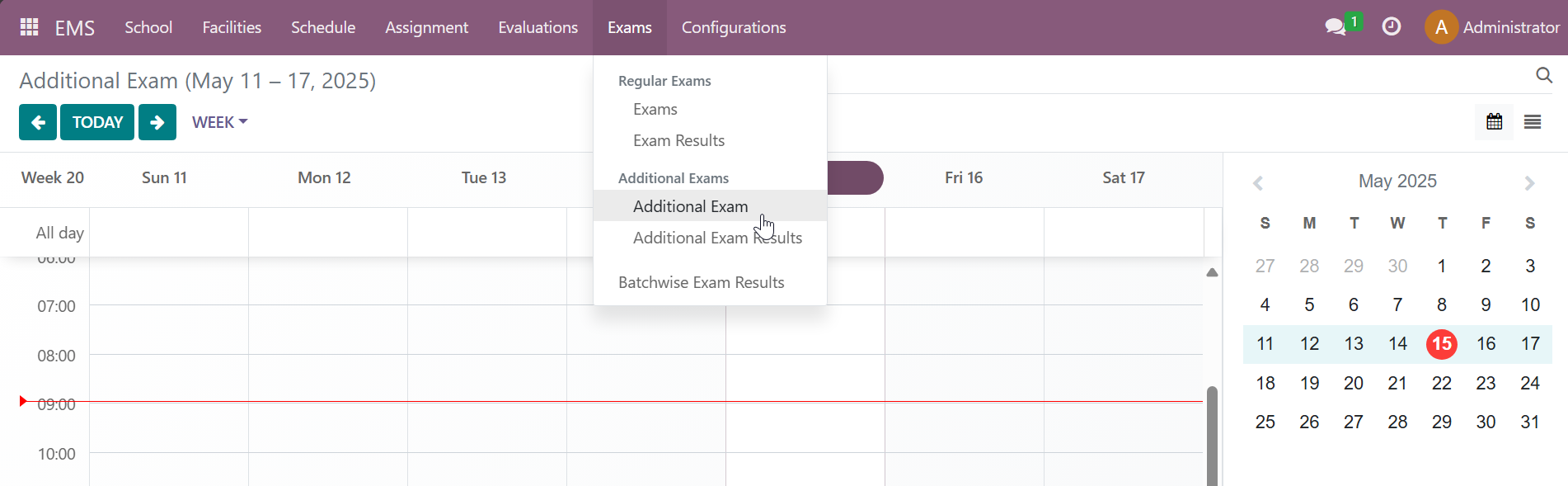Go to next week arrow button
The height and width of the screenshot is (486, 1568).
click(157, 122)
